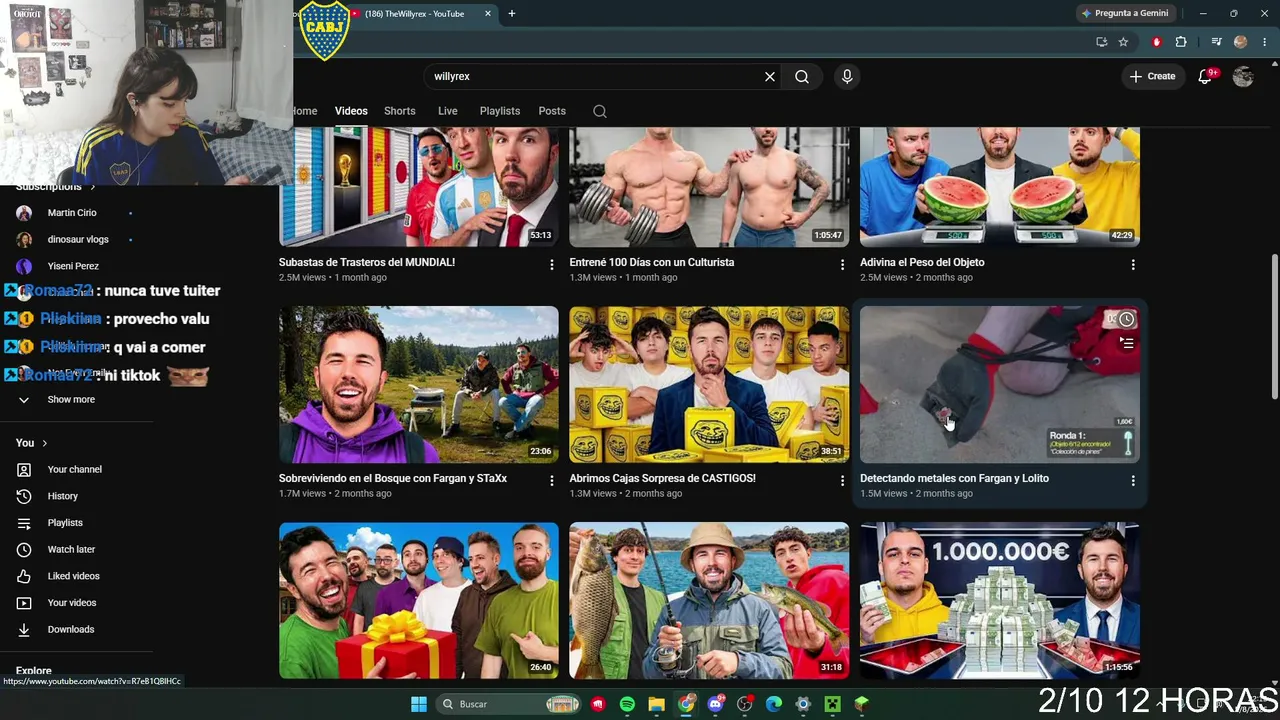Open the red gift box video lasting 26:40
The height and width of the screenshot is (720, 1280).
419,600
